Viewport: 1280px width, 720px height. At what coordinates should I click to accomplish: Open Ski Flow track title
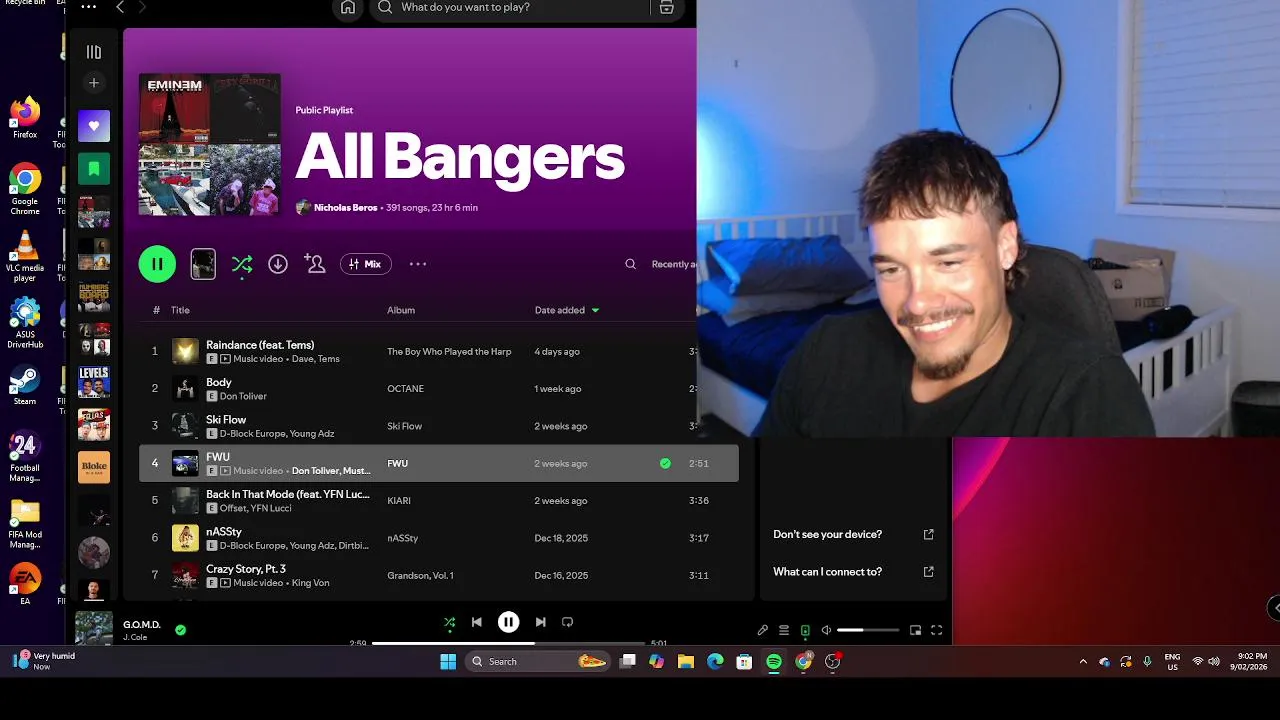[x=226, y=420]
